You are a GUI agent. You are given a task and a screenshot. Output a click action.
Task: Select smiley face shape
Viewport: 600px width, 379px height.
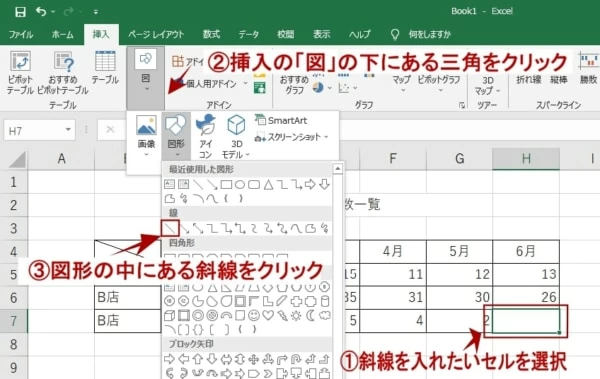(x=254, y=315)
